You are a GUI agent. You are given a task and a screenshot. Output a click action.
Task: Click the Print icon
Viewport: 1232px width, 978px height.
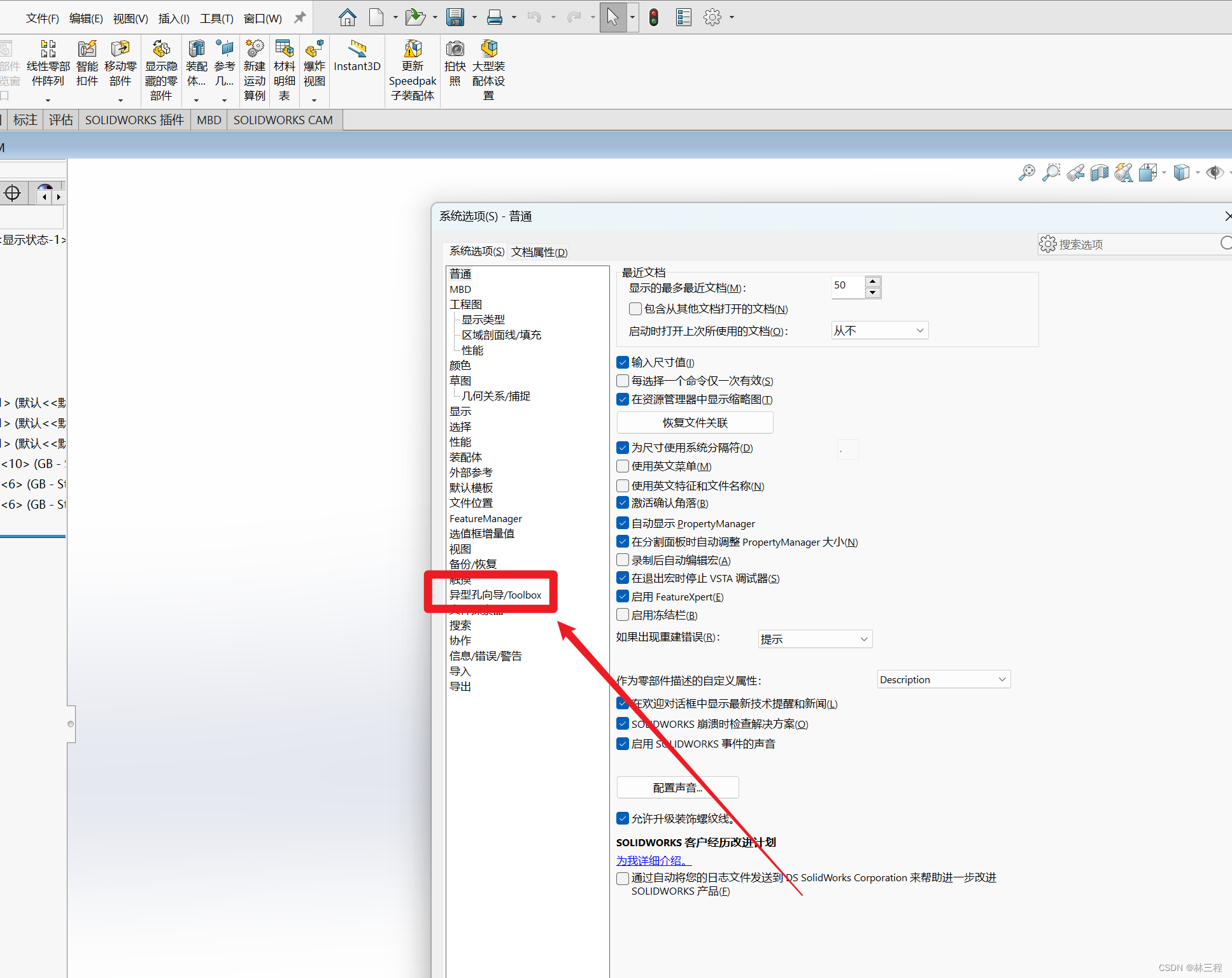494,17
